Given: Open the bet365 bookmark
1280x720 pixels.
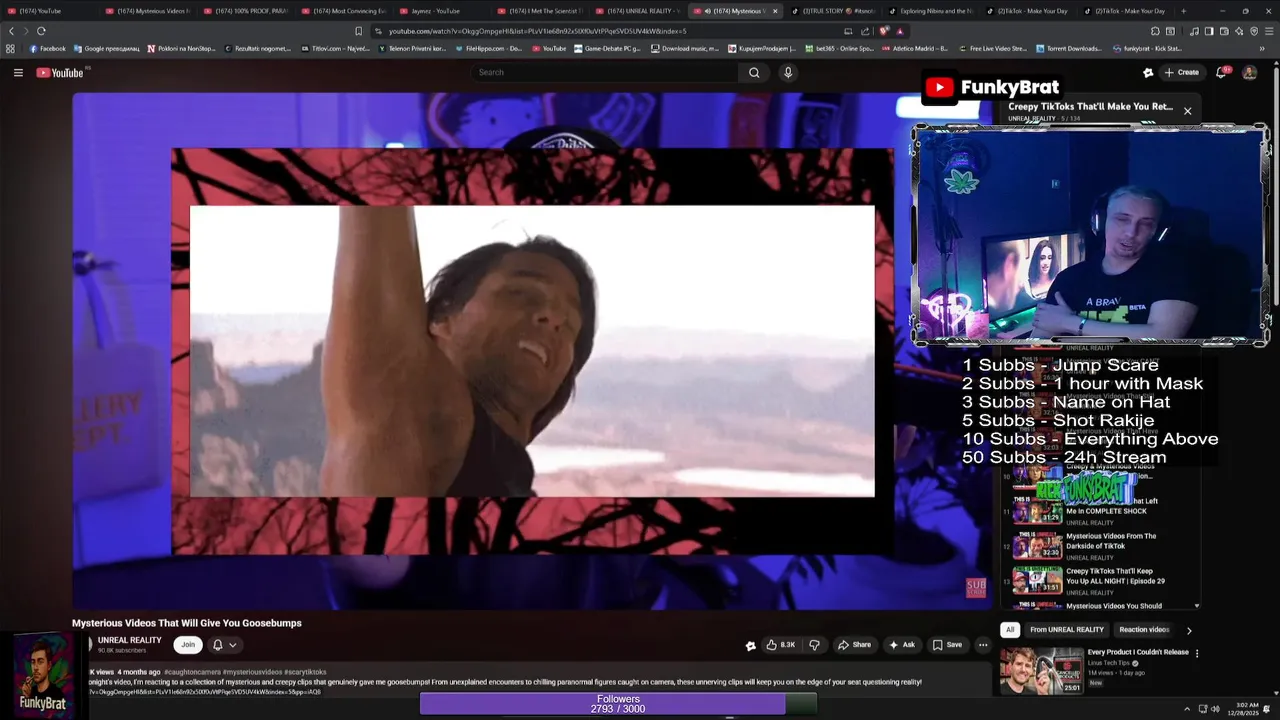Looking at the screenshot, I should click(840, 48).
